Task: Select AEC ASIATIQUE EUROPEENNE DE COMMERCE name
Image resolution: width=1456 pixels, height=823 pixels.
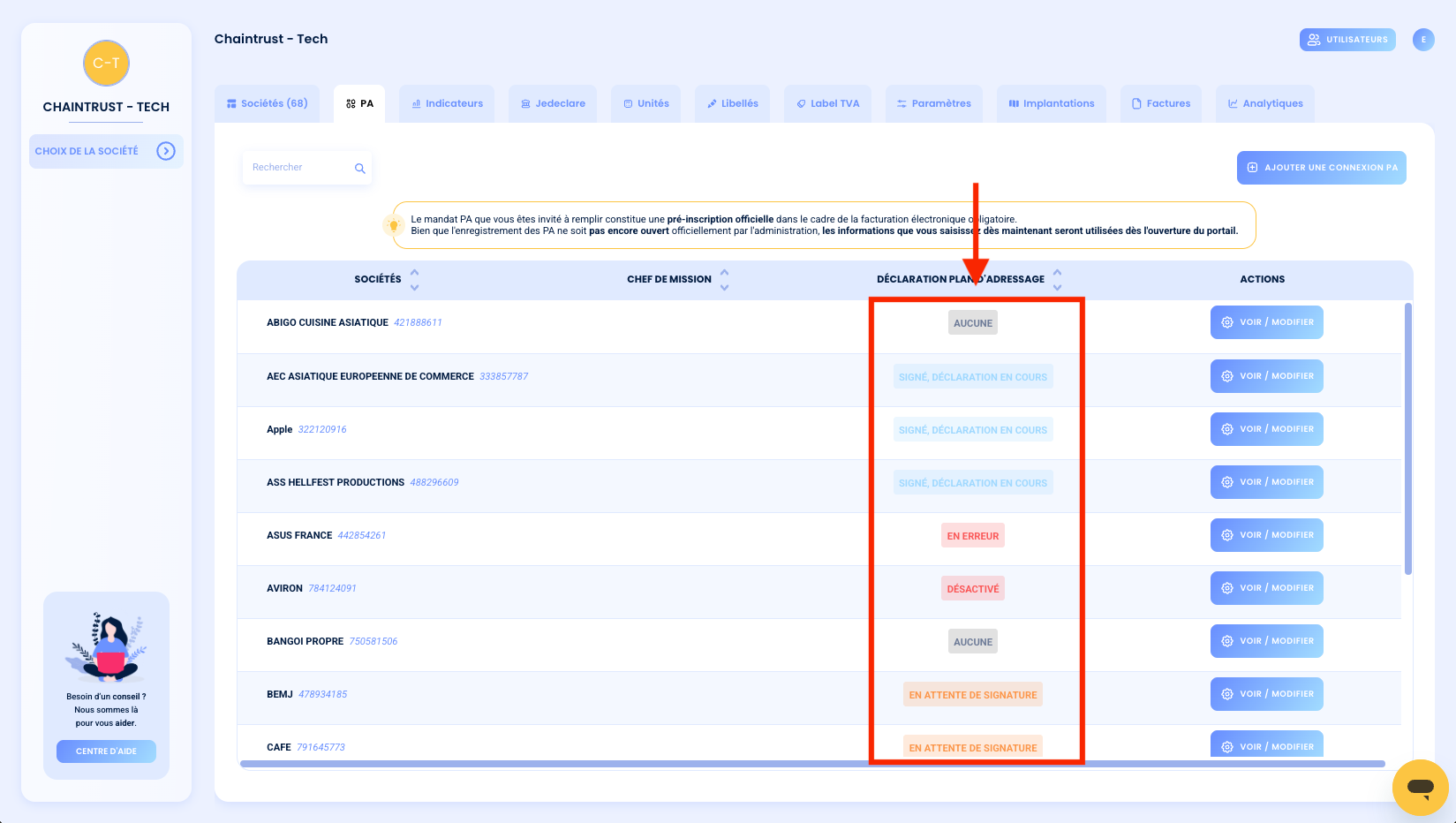Action: (370, 376)
